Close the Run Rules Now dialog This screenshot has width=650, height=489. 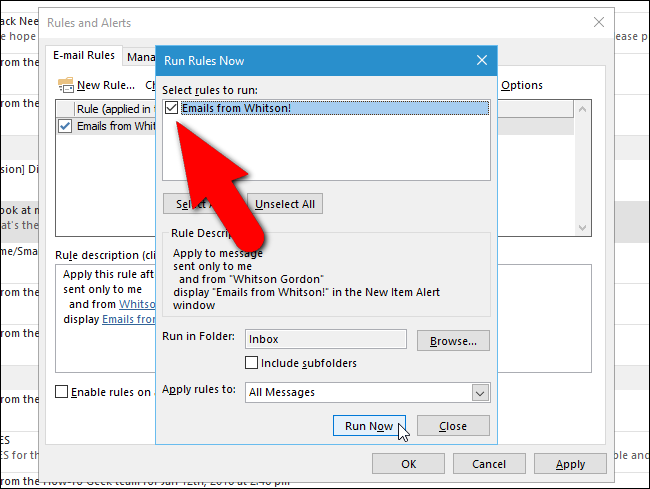point(482,61)
